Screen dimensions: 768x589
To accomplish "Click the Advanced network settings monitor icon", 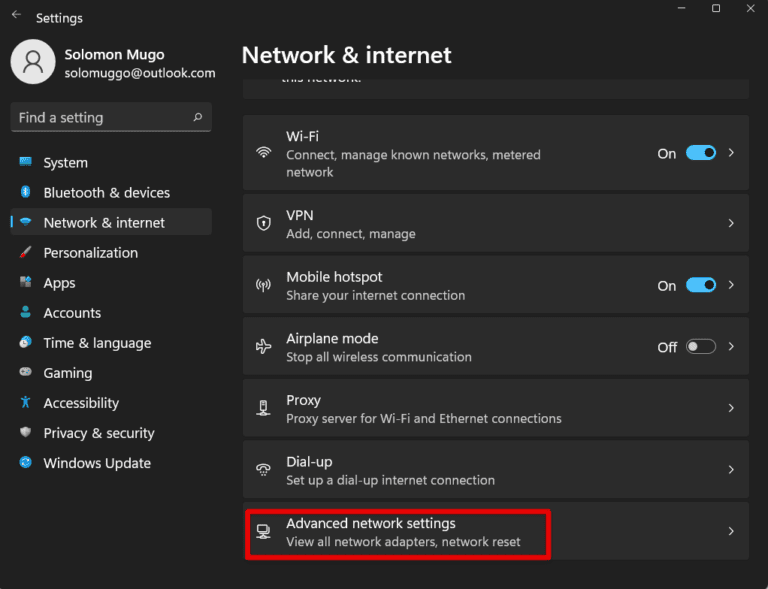I will click(x=264, y=531).
